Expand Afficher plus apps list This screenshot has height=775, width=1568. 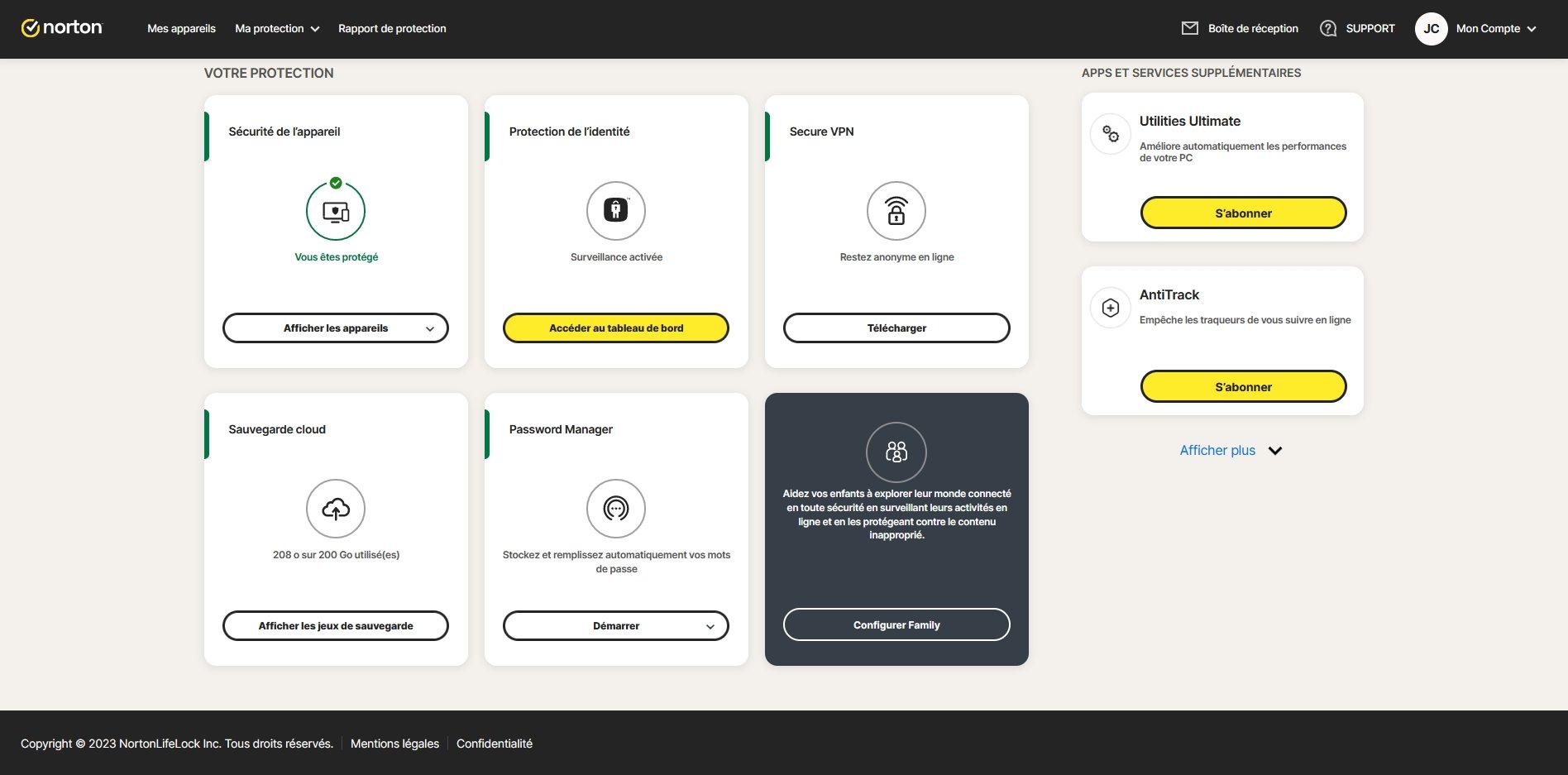tap(1217, 450)
